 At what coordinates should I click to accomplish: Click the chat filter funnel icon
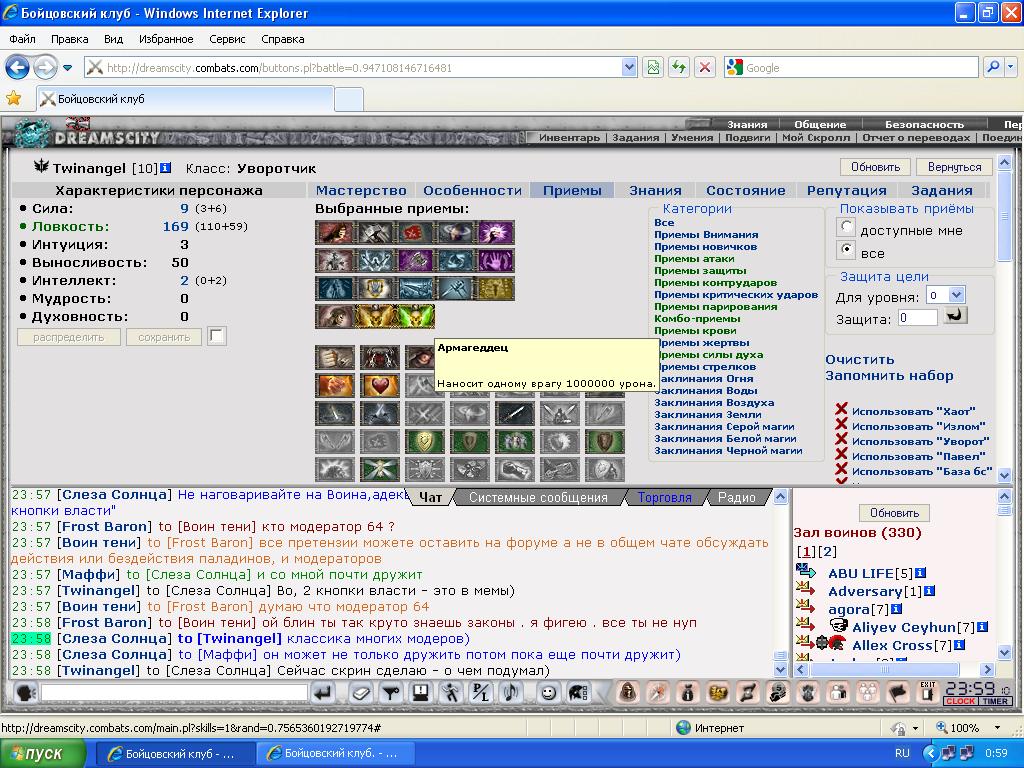(x=391, y=692)
